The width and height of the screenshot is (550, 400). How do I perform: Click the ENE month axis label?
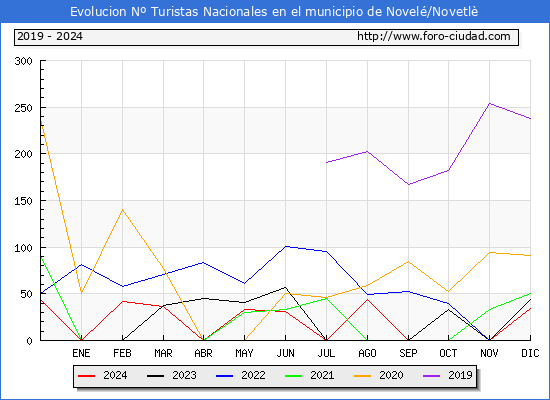pyautogui.click(x=81, y=353)
